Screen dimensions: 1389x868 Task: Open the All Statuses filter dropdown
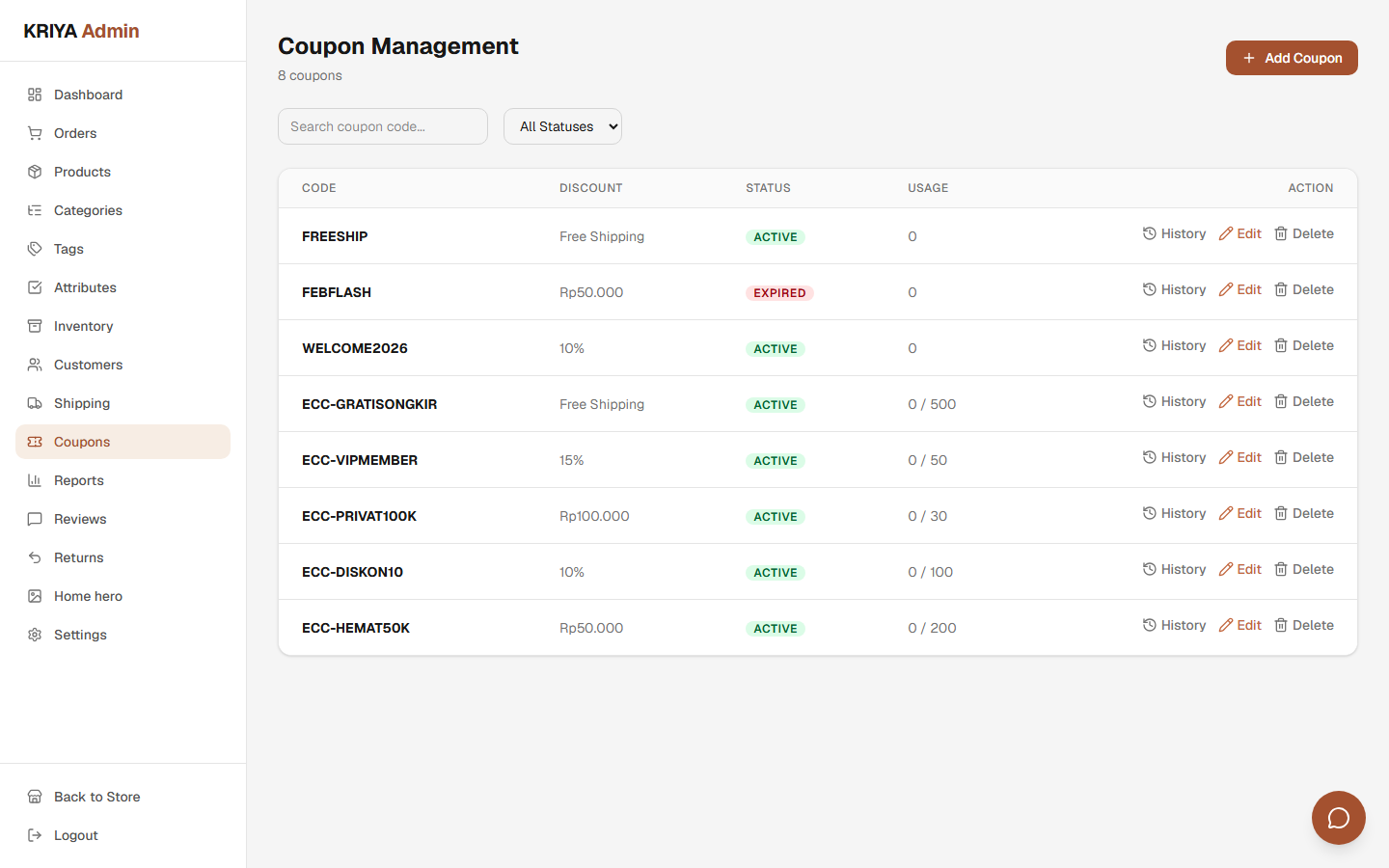click(x=562, y=126)
